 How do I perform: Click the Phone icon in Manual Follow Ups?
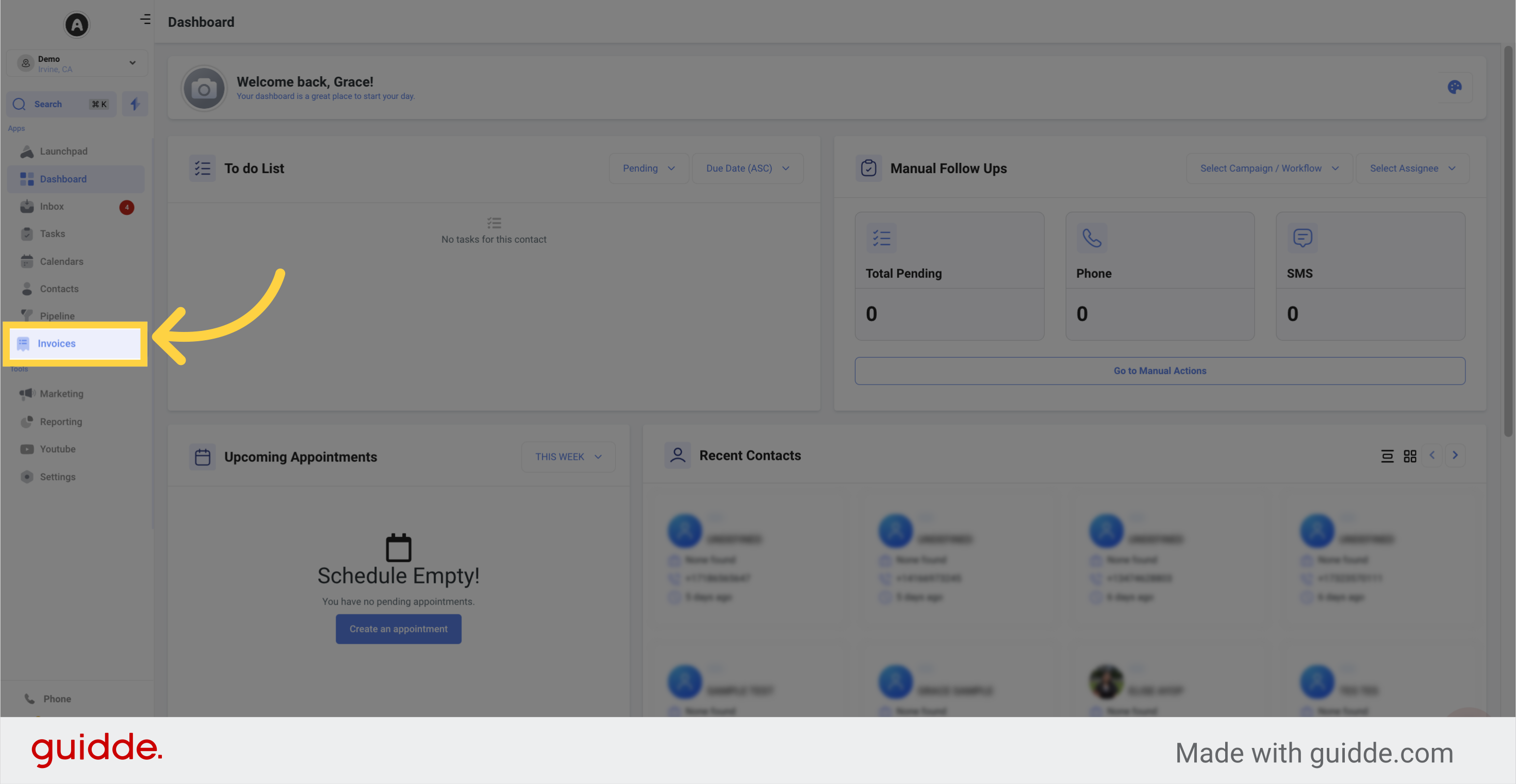click(x=1092, y=238)
